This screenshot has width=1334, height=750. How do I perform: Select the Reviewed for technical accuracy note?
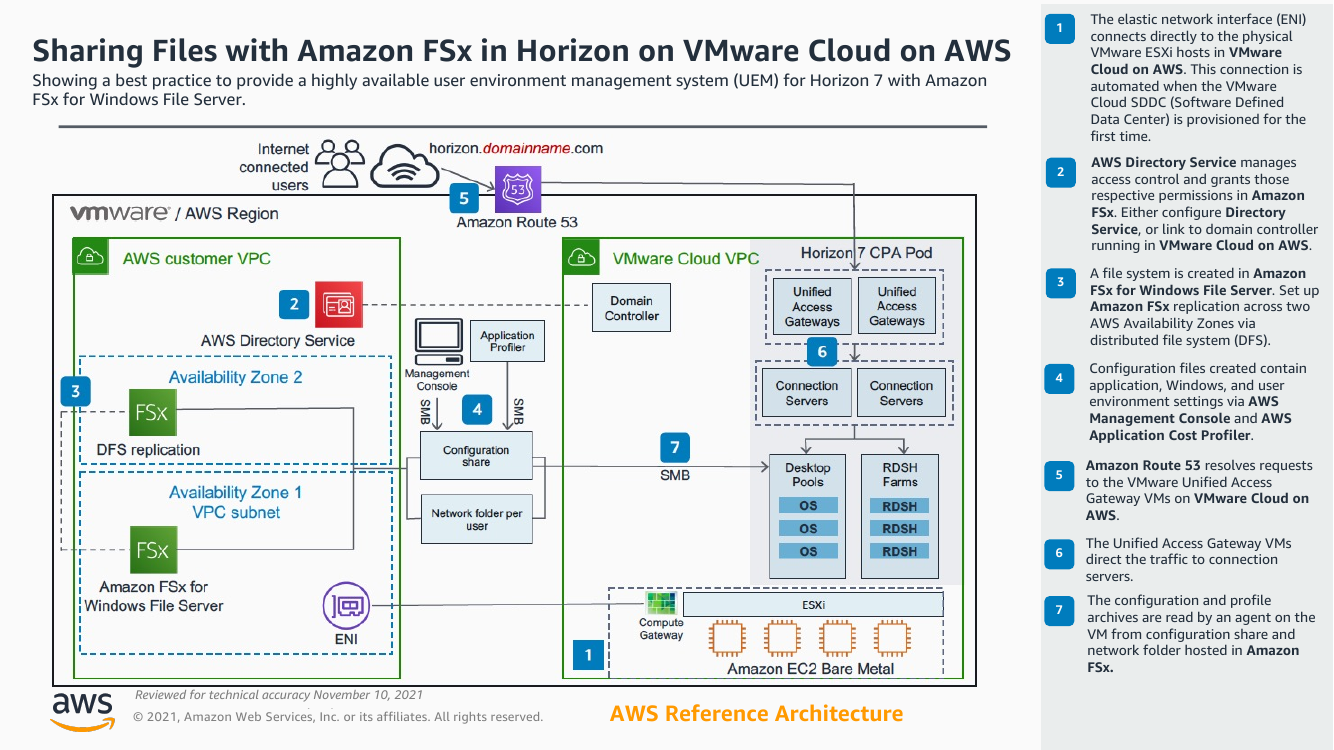(279, 695)
